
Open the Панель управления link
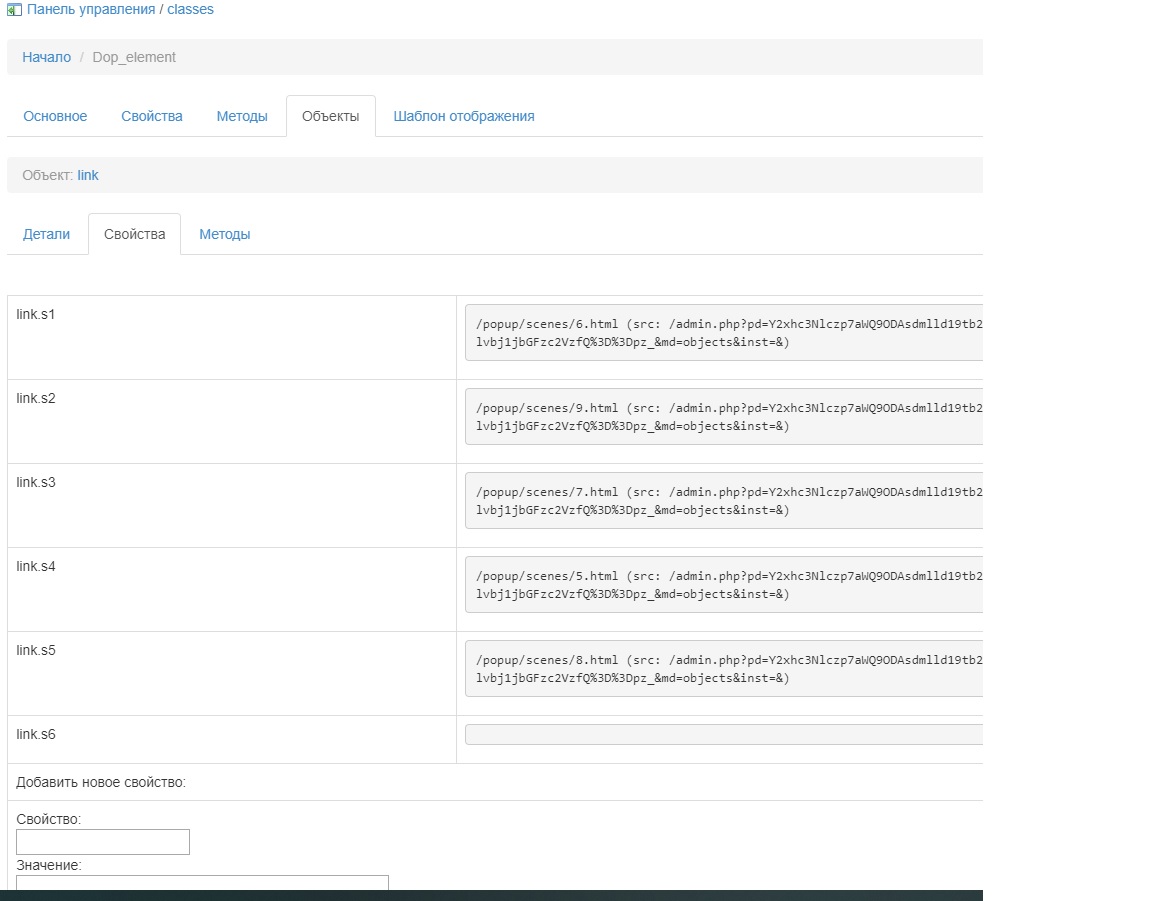tap(91, 10)
